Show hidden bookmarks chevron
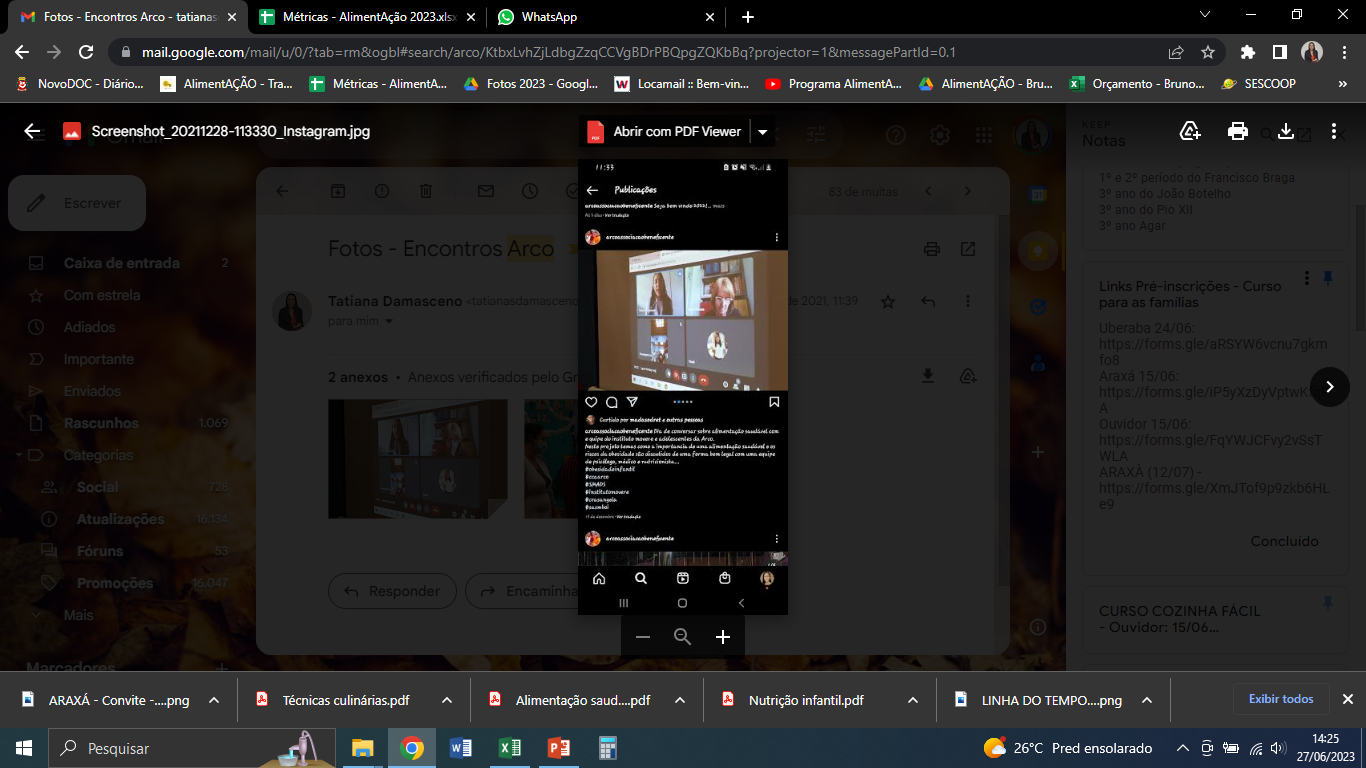The height and width of the screenshot is (768, 1366). tap(1343, 84)
